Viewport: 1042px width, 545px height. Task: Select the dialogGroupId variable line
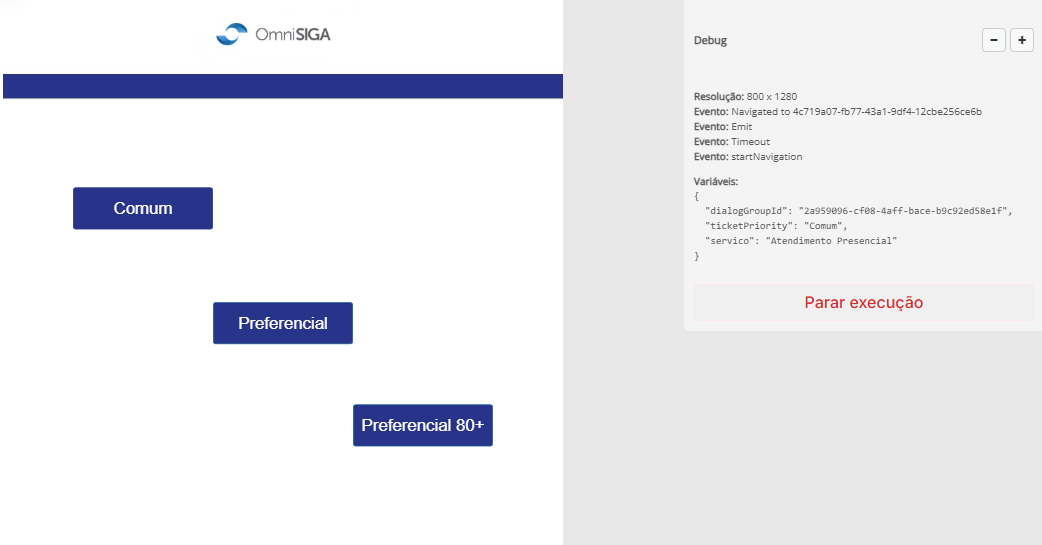tap(858, 211)
